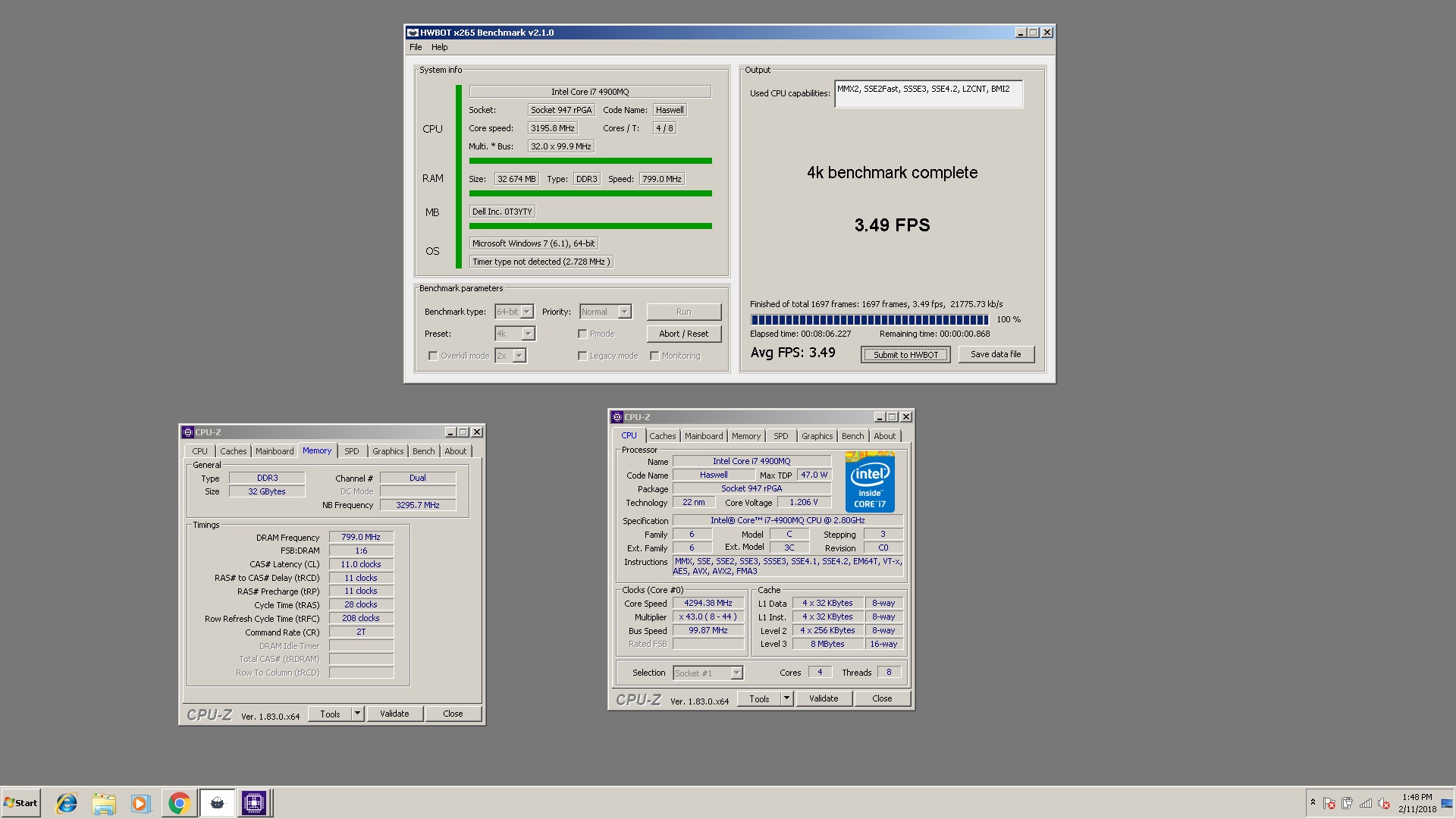This screenshot has width=1456, height=819.
Task: Open Internet Explorer from the taskbar
Action: tap(67, 803)
